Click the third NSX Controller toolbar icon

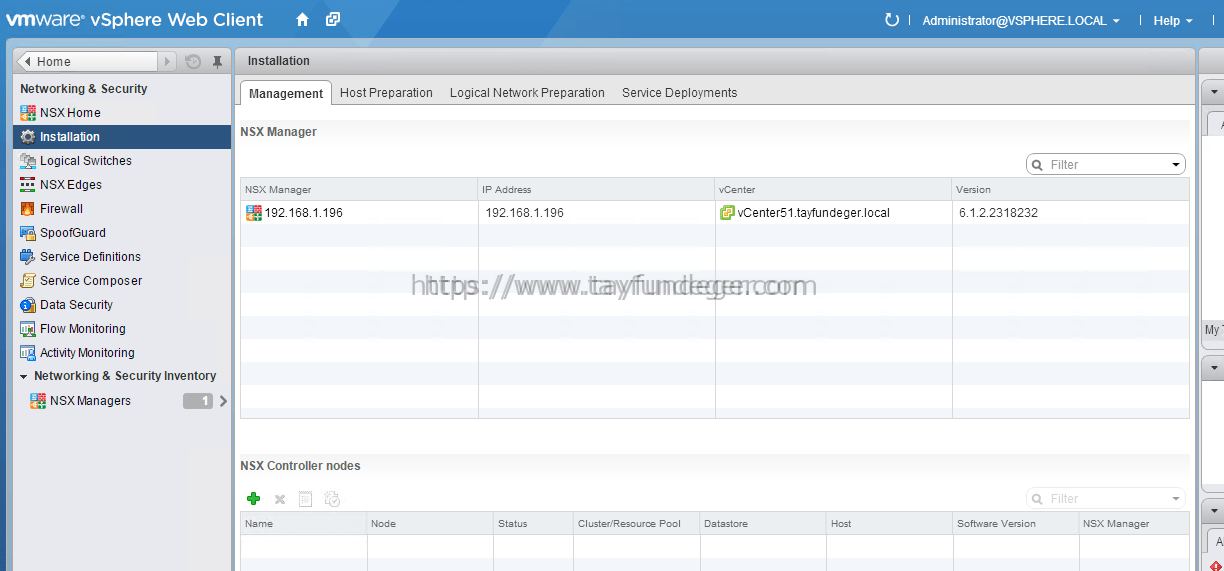pyautogui.click(x=306, y=499)
